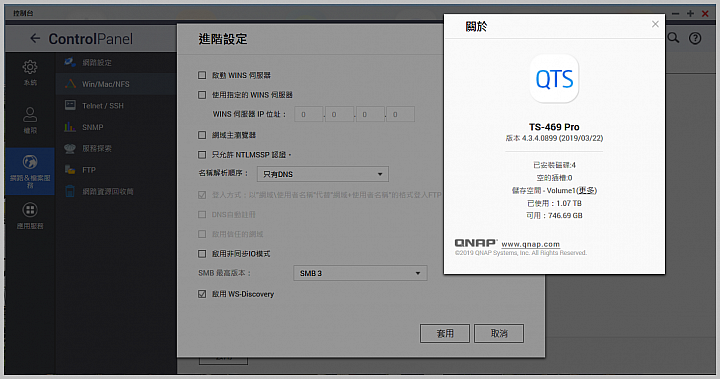
Task: Open www.qnap.com link
Action: [x=530, y=244]
